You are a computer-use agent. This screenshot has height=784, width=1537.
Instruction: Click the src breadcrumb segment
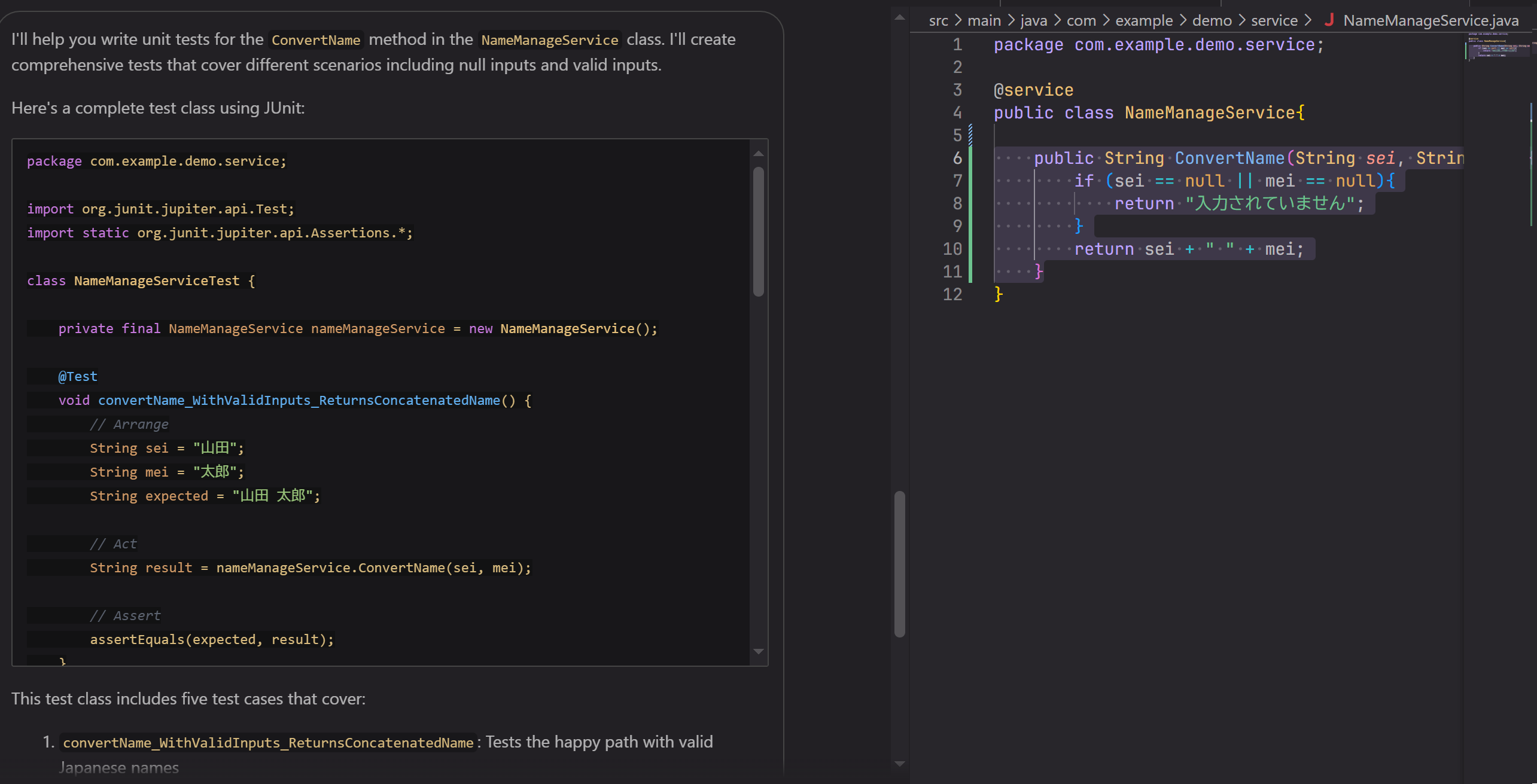point(938,21)
